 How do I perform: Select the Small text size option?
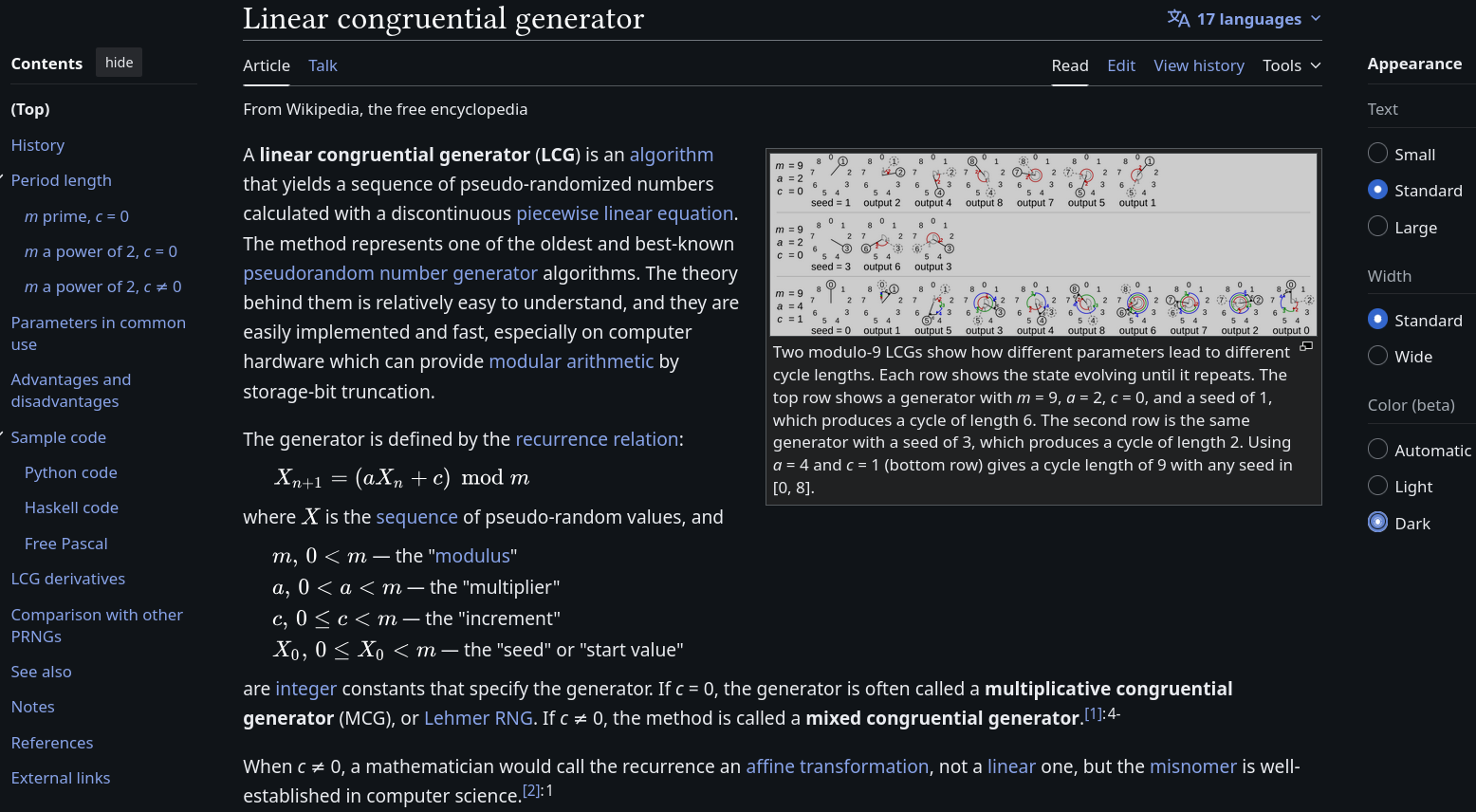[x=1378, y=154]
